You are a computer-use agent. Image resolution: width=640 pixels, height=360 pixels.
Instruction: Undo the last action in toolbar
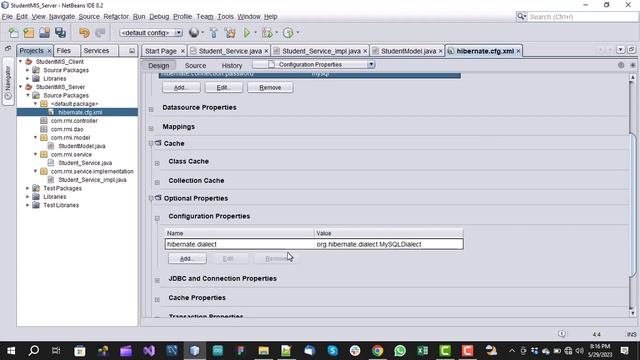[x=84, y=33]
